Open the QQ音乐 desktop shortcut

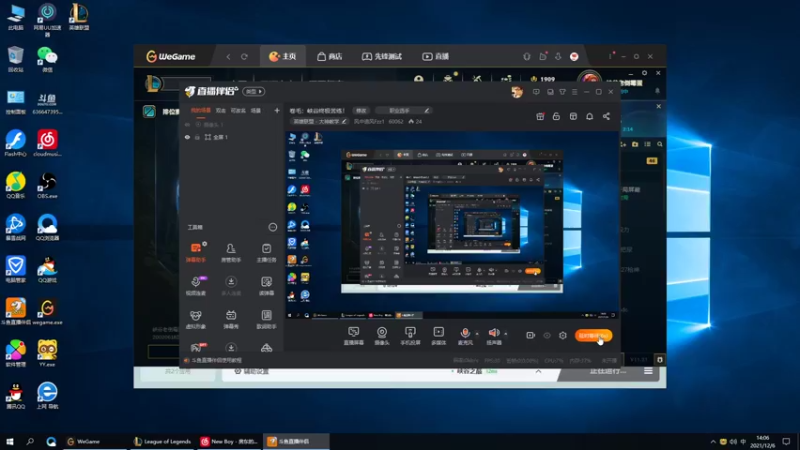[x=15, y=186]
